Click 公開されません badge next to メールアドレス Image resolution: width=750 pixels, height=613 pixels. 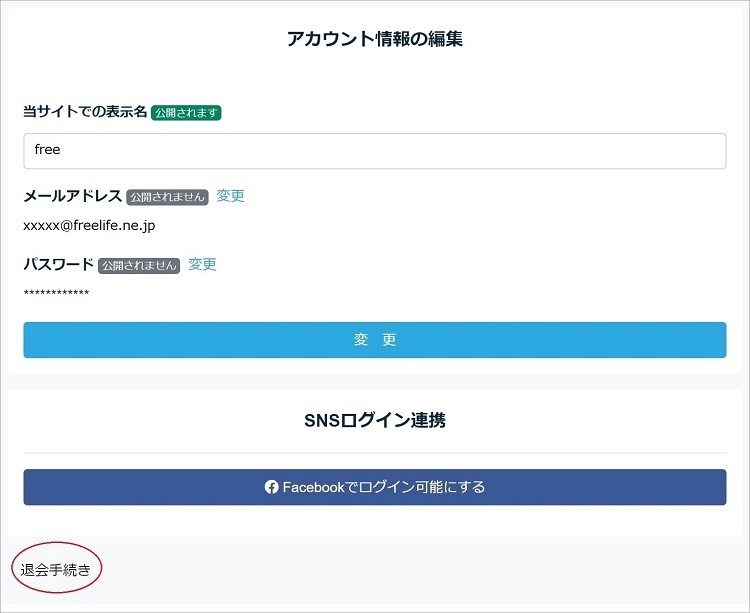(x=167, y=197)
